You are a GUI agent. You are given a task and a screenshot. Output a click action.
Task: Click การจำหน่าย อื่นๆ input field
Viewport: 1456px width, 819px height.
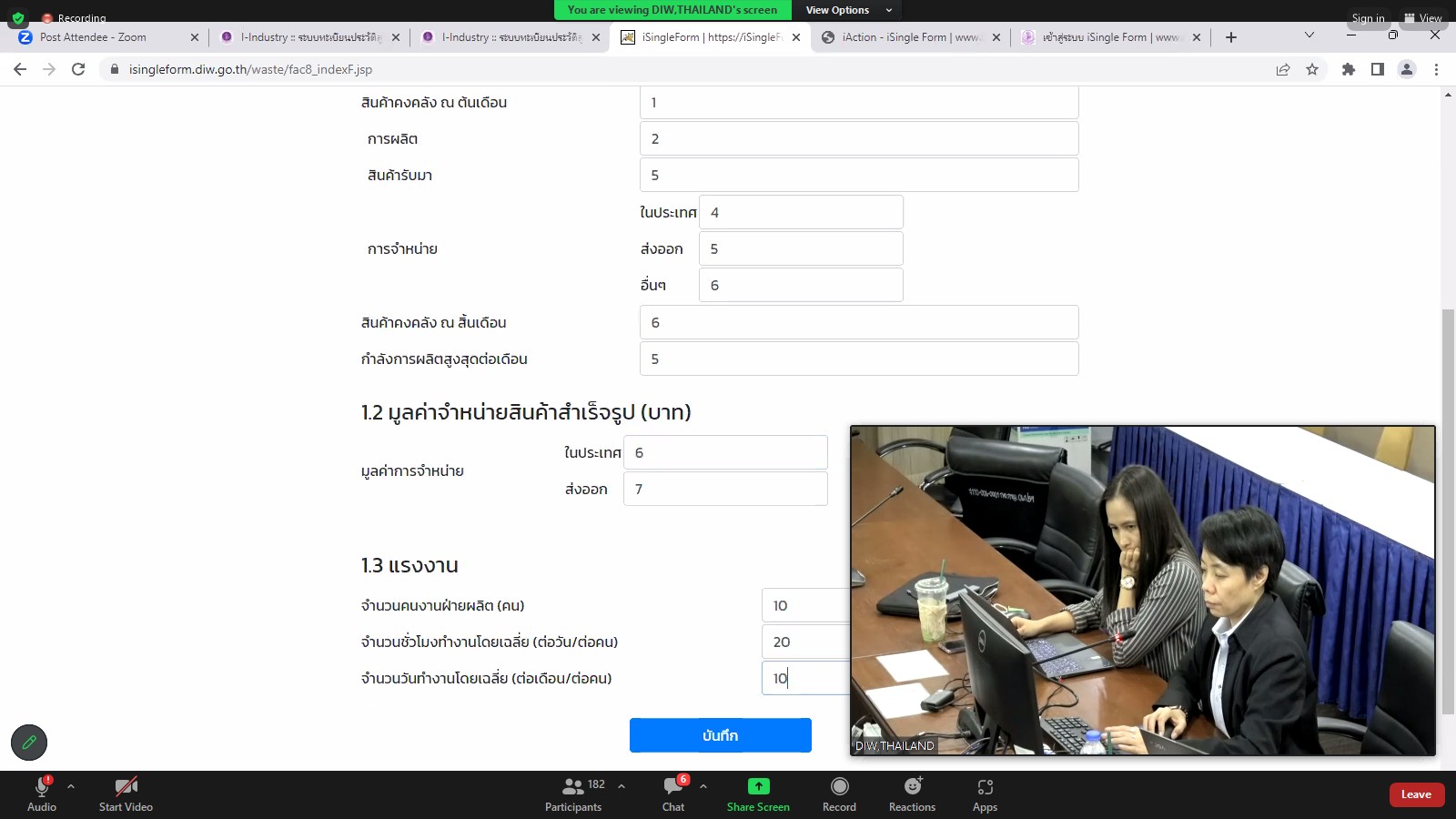(x=801, y=285)
